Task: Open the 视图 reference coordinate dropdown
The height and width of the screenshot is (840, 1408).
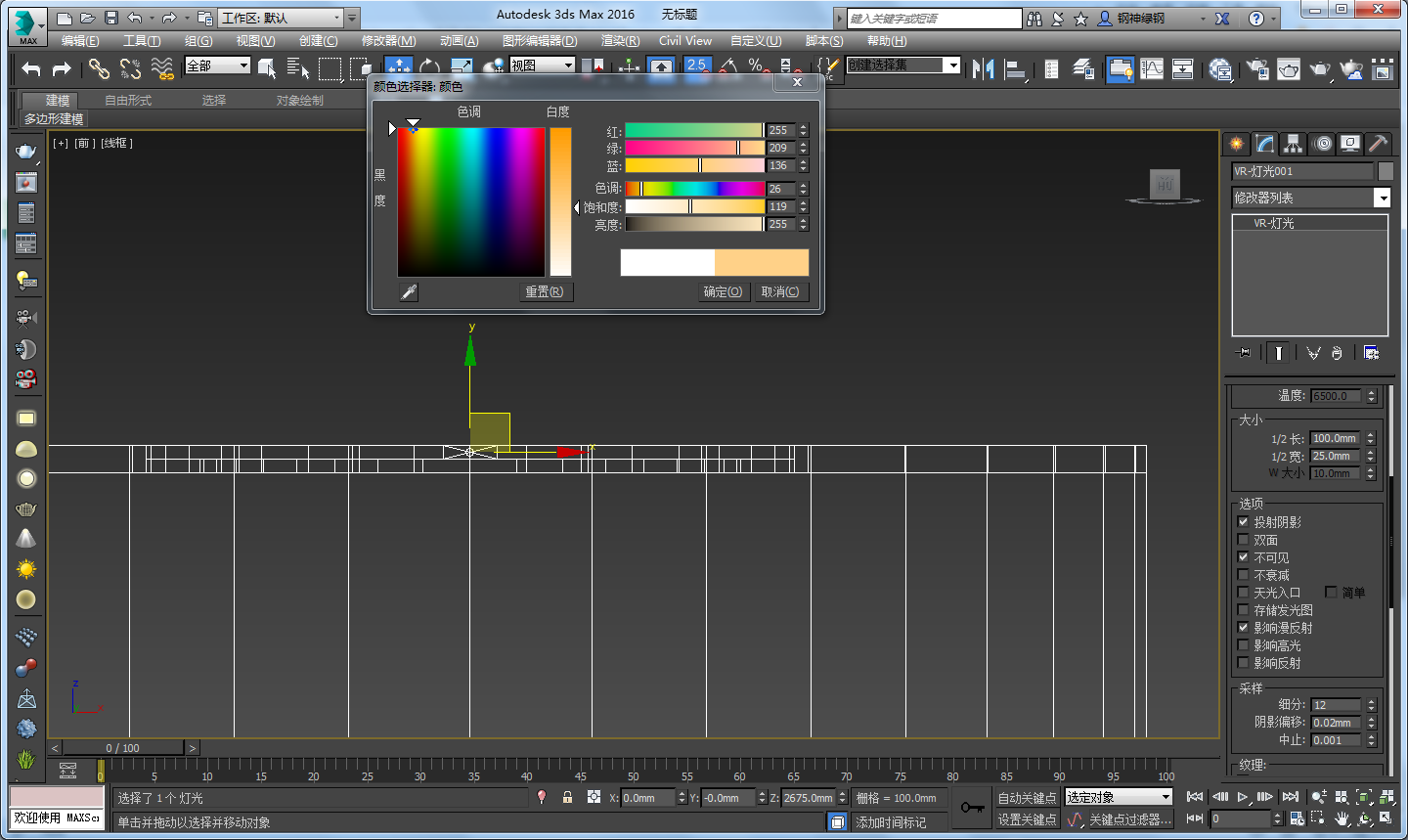Action: tap(543, 66)
